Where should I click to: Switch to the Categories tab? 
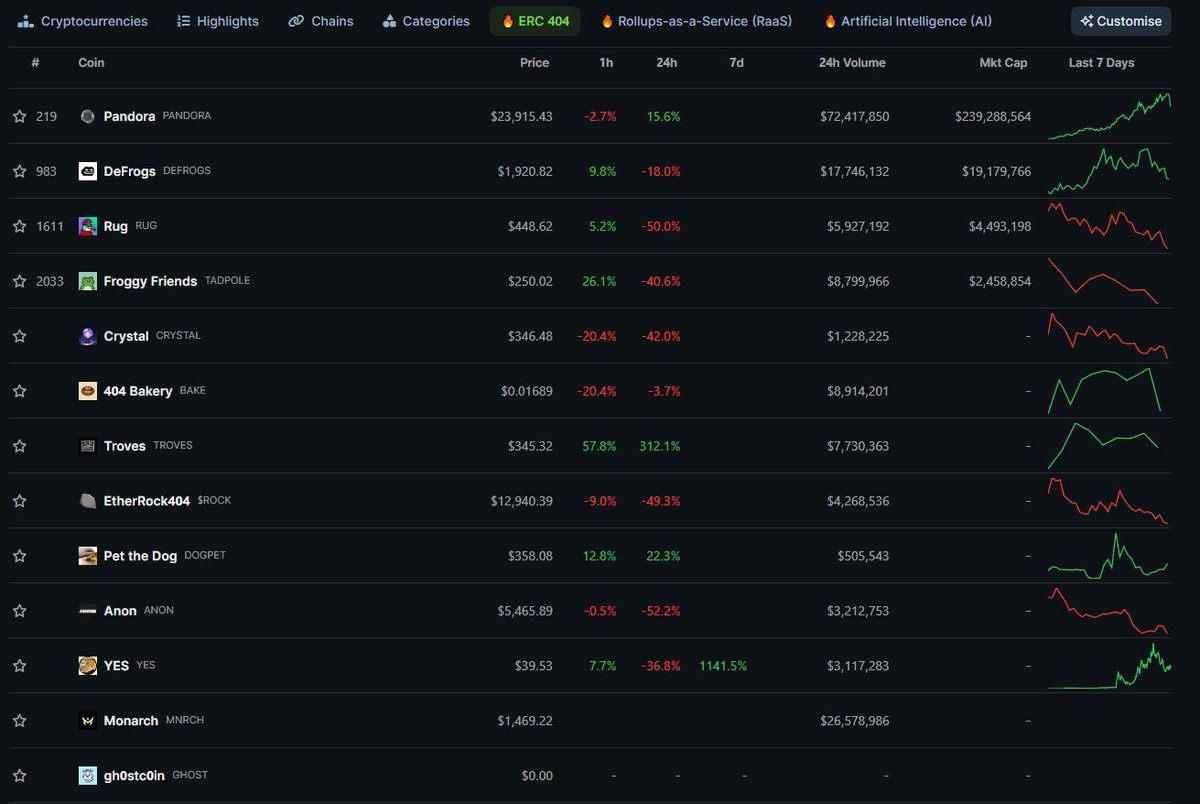tap(426, 21)
